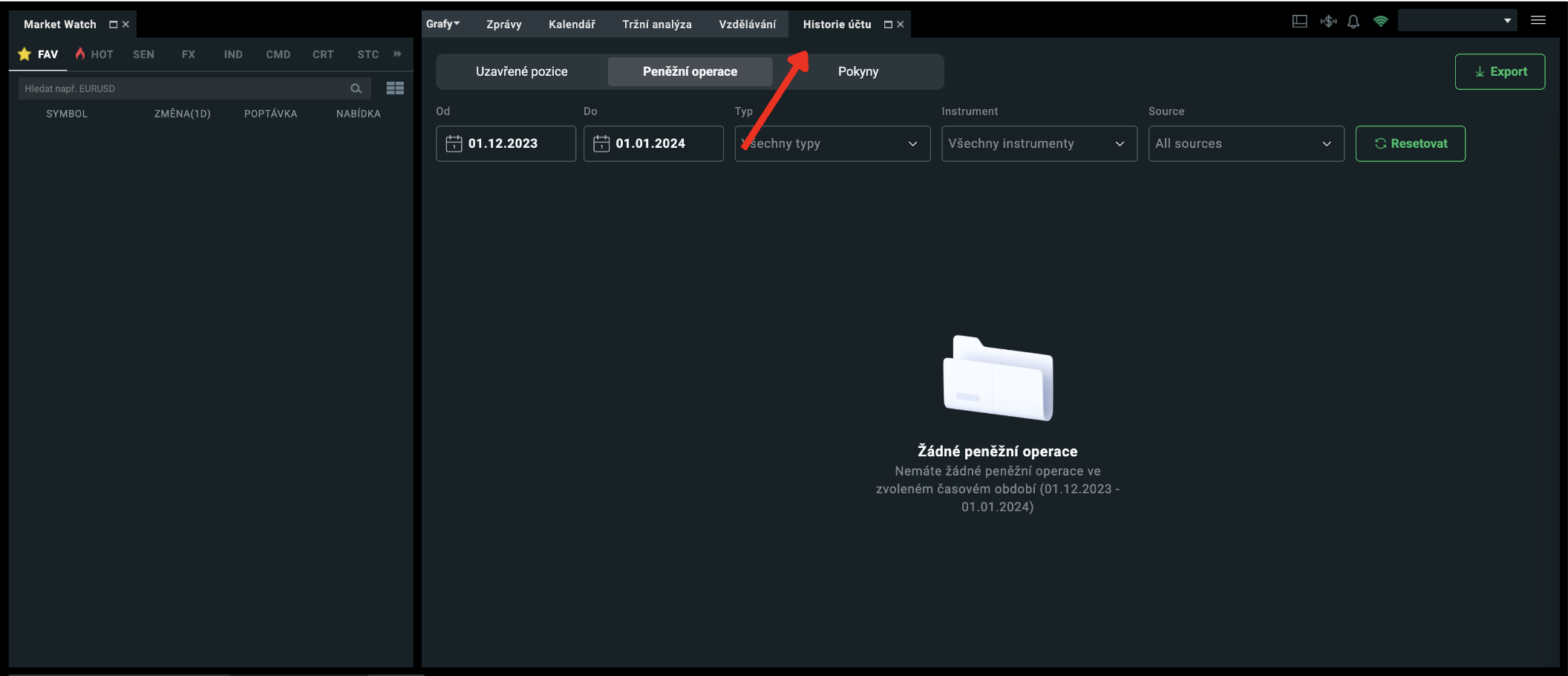The width and height of the screenshot is (1568, 676).
Task: Switch to Pokyny view
Action: click(x=857, y=71)
